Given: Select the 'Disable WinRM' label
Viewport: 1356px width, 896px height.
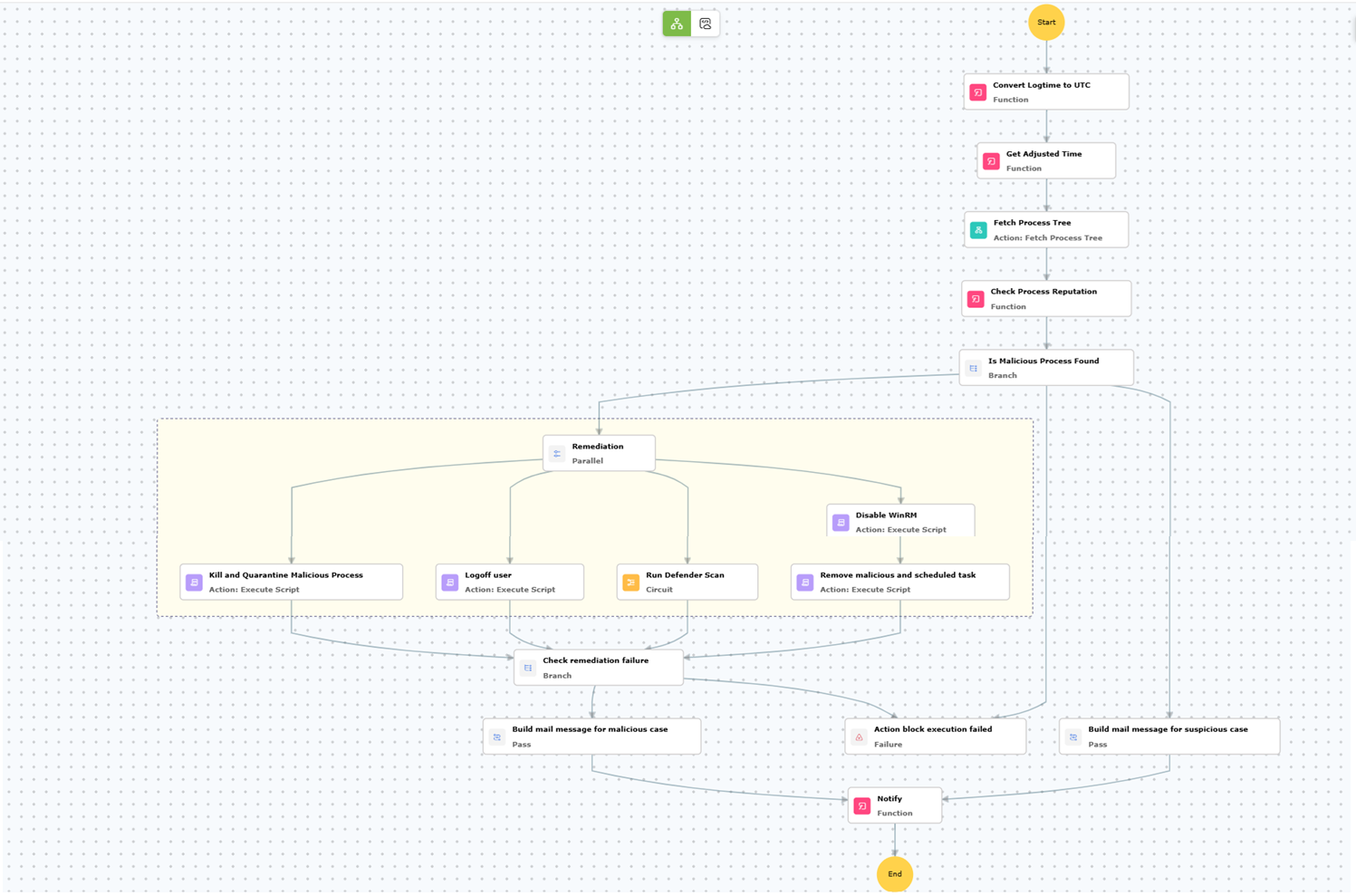Looking at the screenshot, I should tap(886, 515).
